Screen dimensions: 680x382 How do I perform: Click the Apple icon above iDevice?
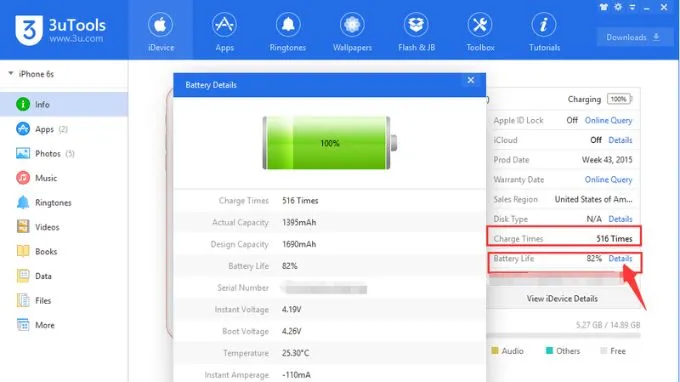160,25
